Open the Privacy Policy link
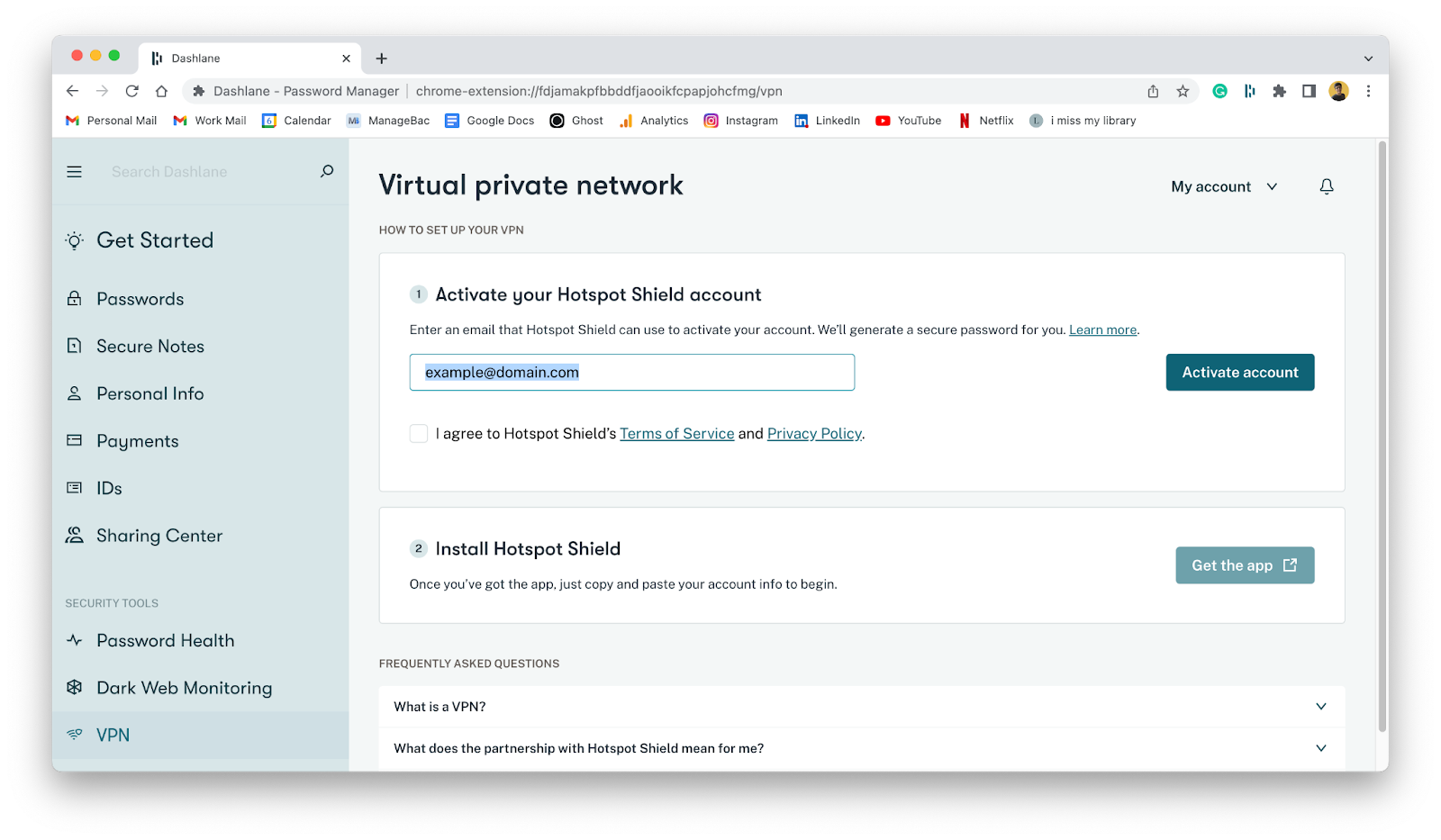 tap(814, 433)
